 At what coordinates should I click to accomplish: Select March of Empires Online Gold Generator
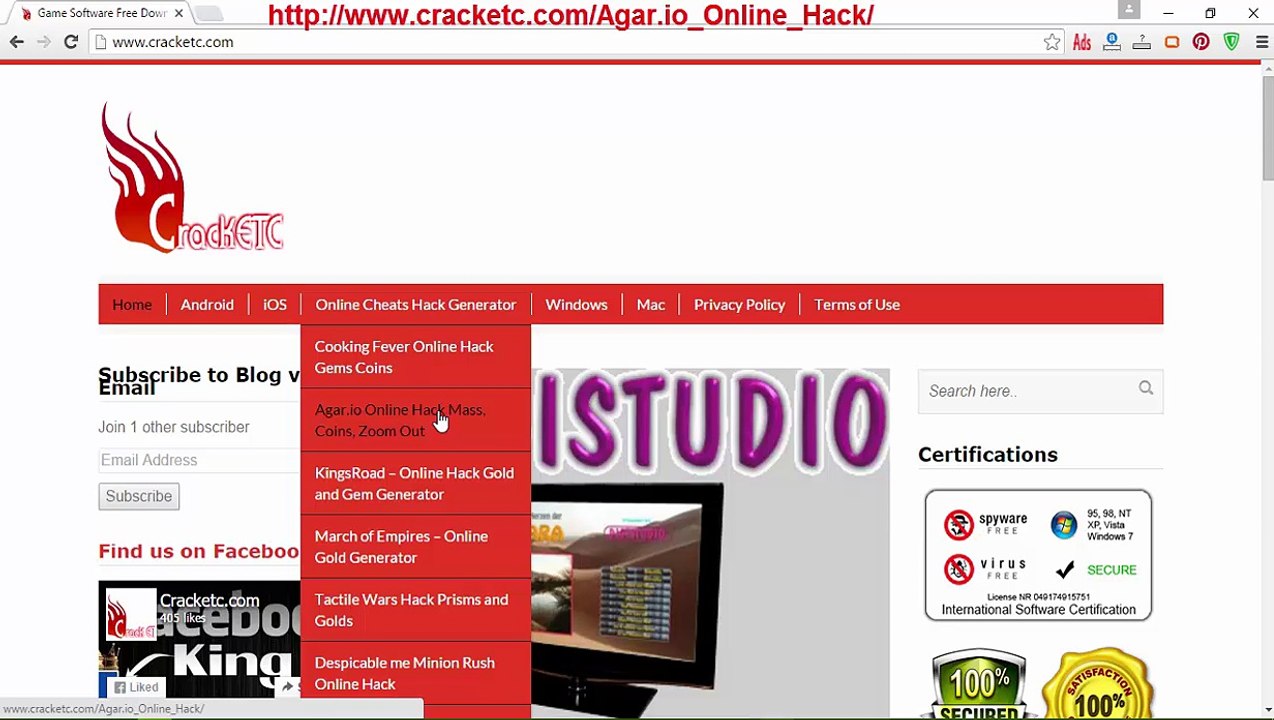[415, 547]
